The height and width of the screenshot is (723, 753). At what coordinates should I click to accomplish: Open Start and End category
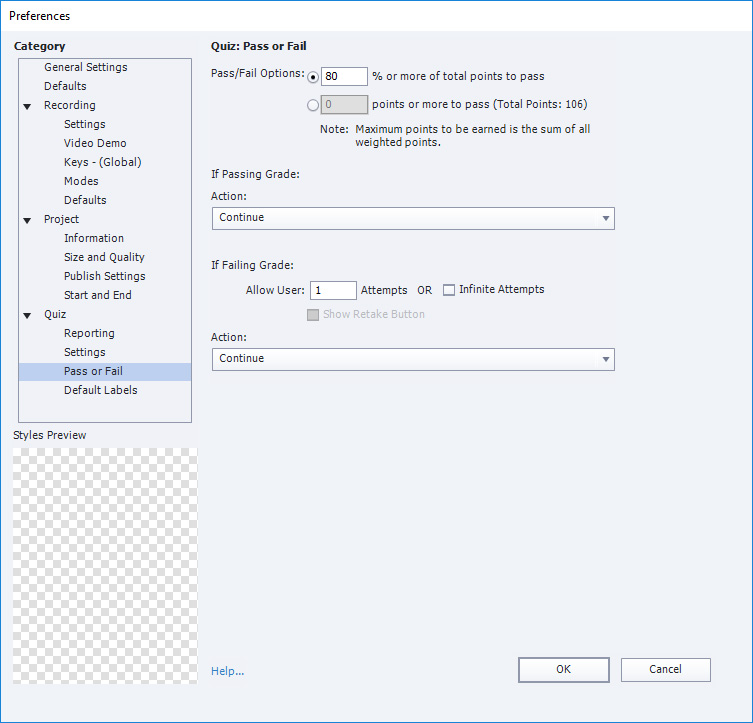pyautogui.click(x=97, y=295)
